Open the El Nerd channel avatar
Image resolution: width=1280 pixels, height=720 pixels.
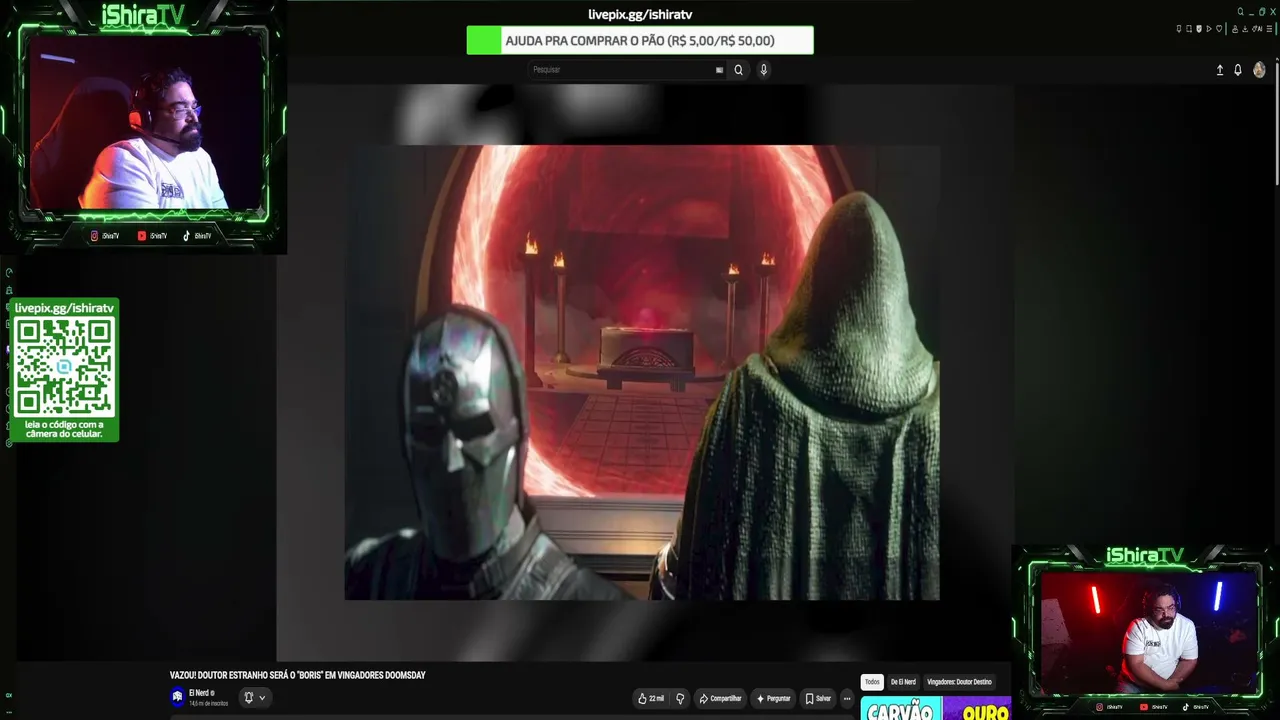(x=177, y=697)
